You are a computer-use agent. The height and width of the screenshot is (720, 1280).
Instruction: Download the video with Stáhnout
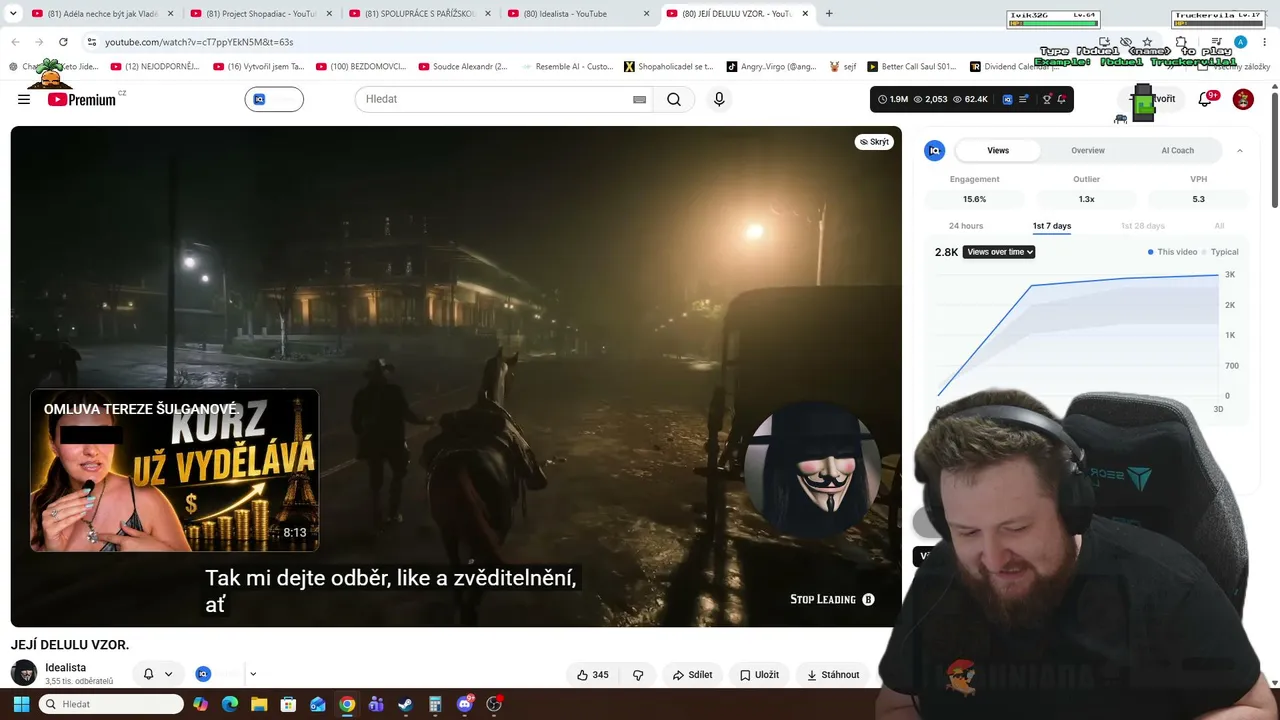(x=833, y=675)
